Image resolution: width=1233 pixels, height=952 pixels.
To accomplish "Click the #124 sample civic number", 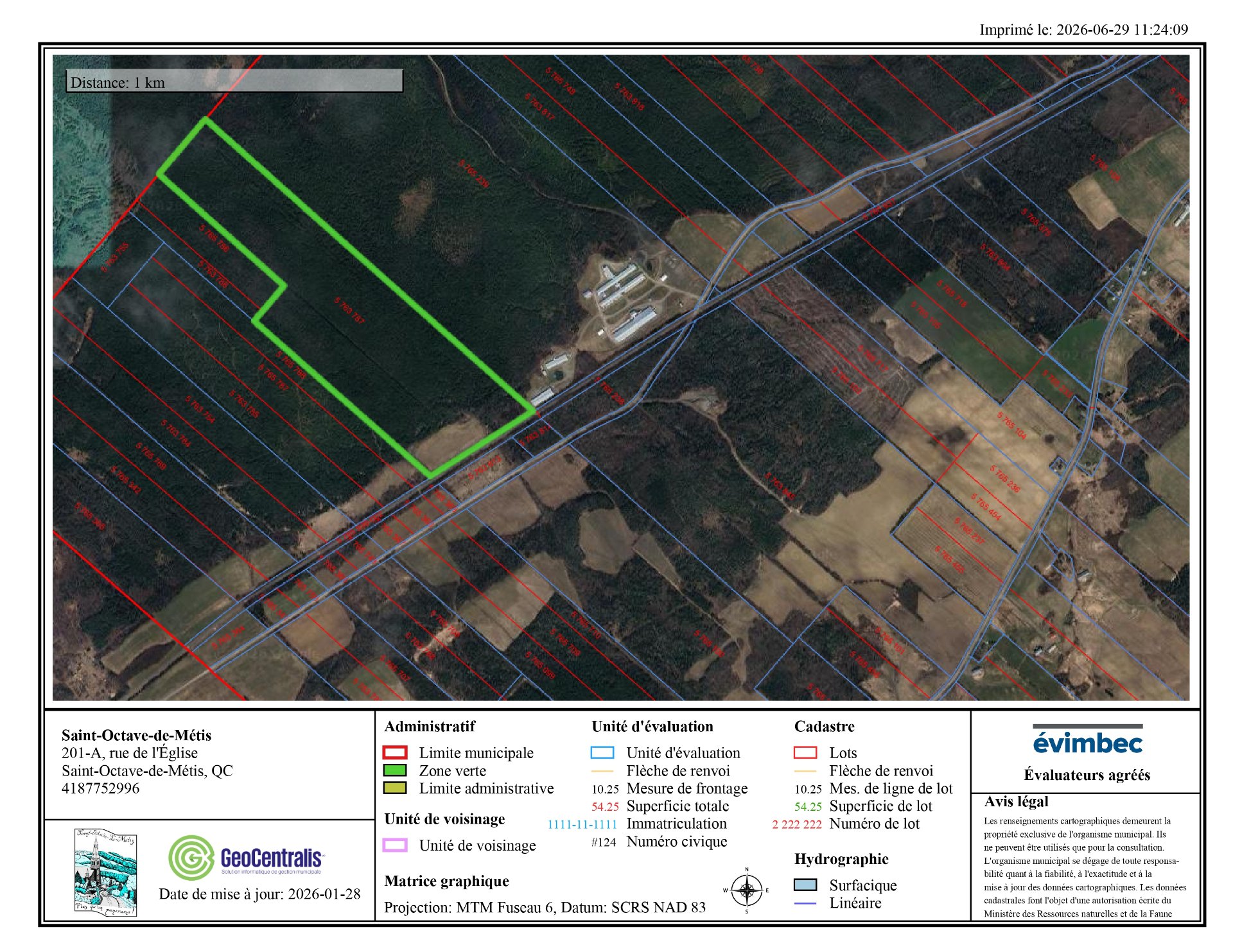I will [x=604, y=842].
